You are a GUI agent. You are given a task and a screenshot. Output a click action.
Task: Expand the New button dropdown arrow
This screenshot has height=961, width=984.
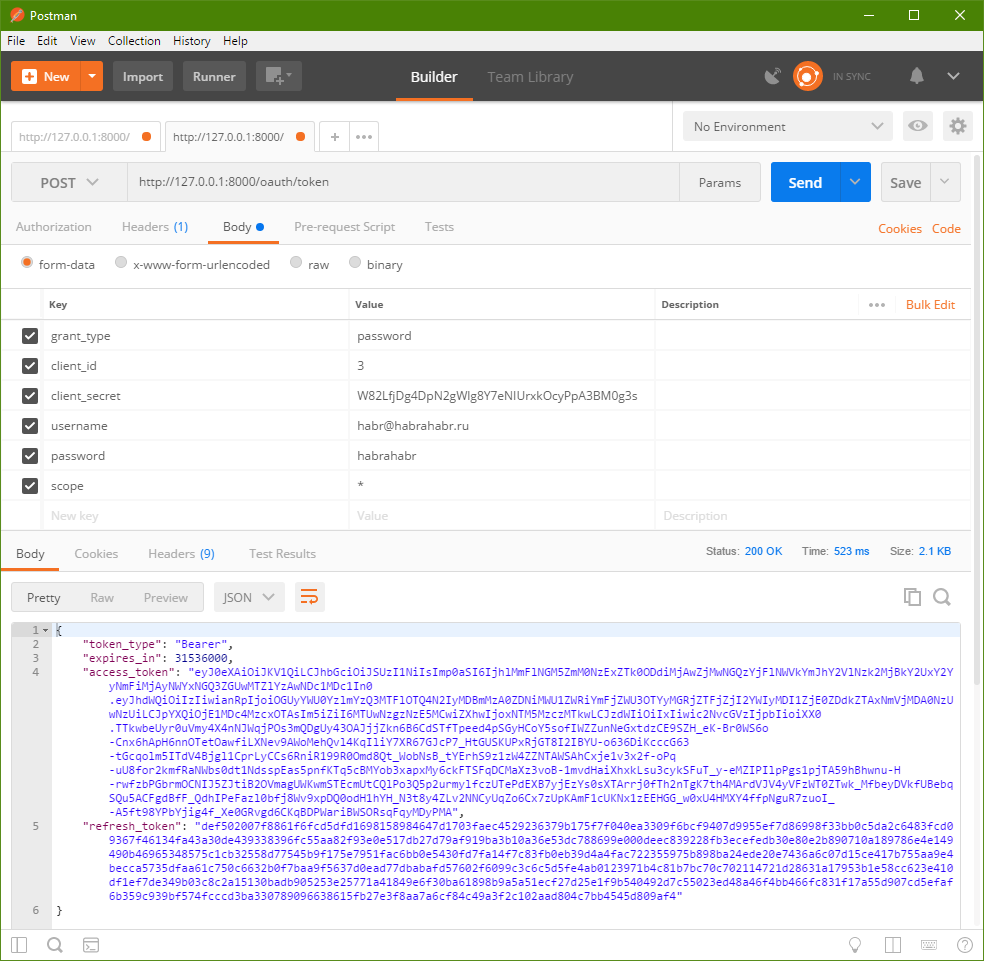pyautogui.click(x=92, y=77)
